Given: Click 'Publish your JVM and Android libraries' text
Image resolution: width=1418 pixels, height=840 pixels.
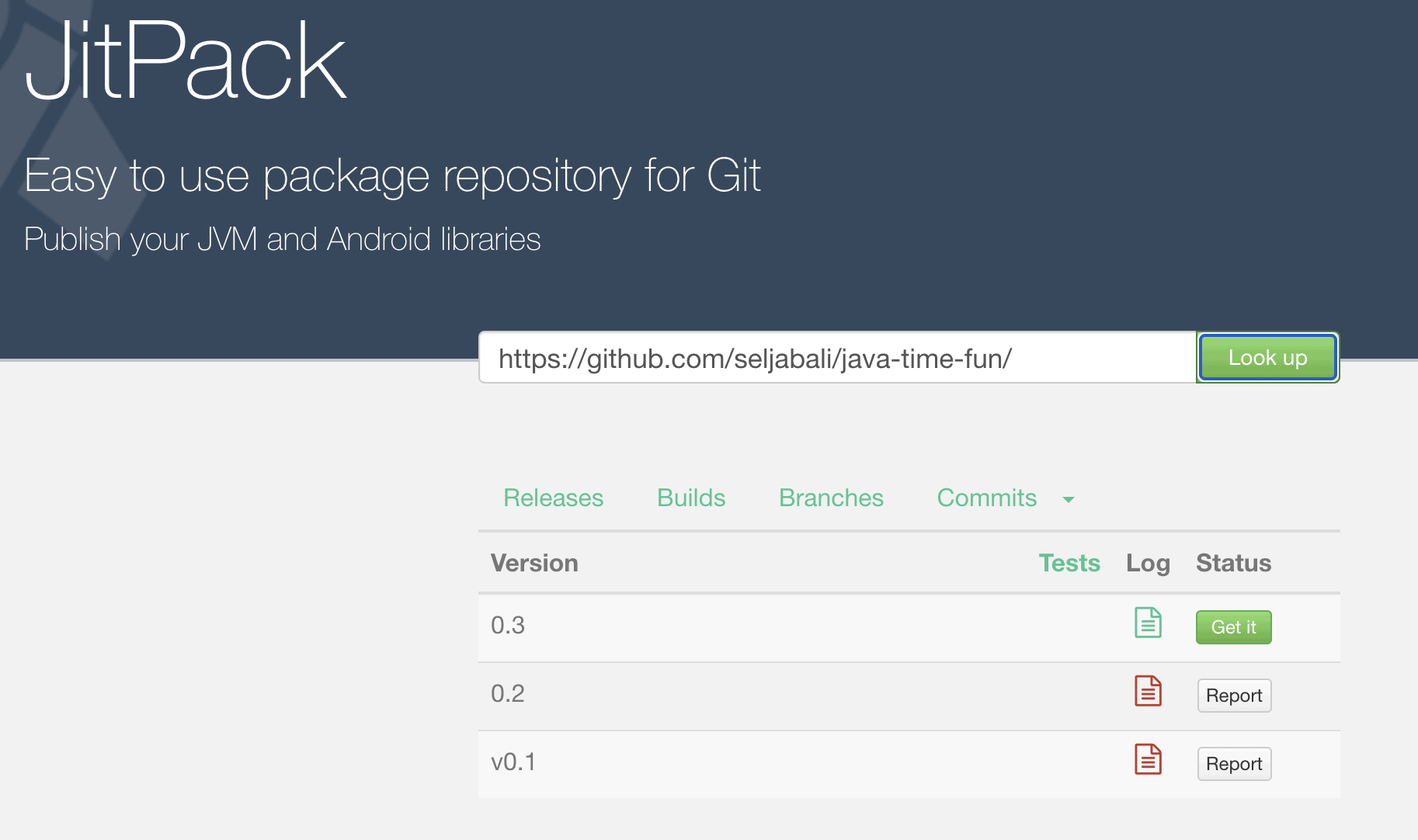Looking at the screenshot, I should tap(283, 239).
